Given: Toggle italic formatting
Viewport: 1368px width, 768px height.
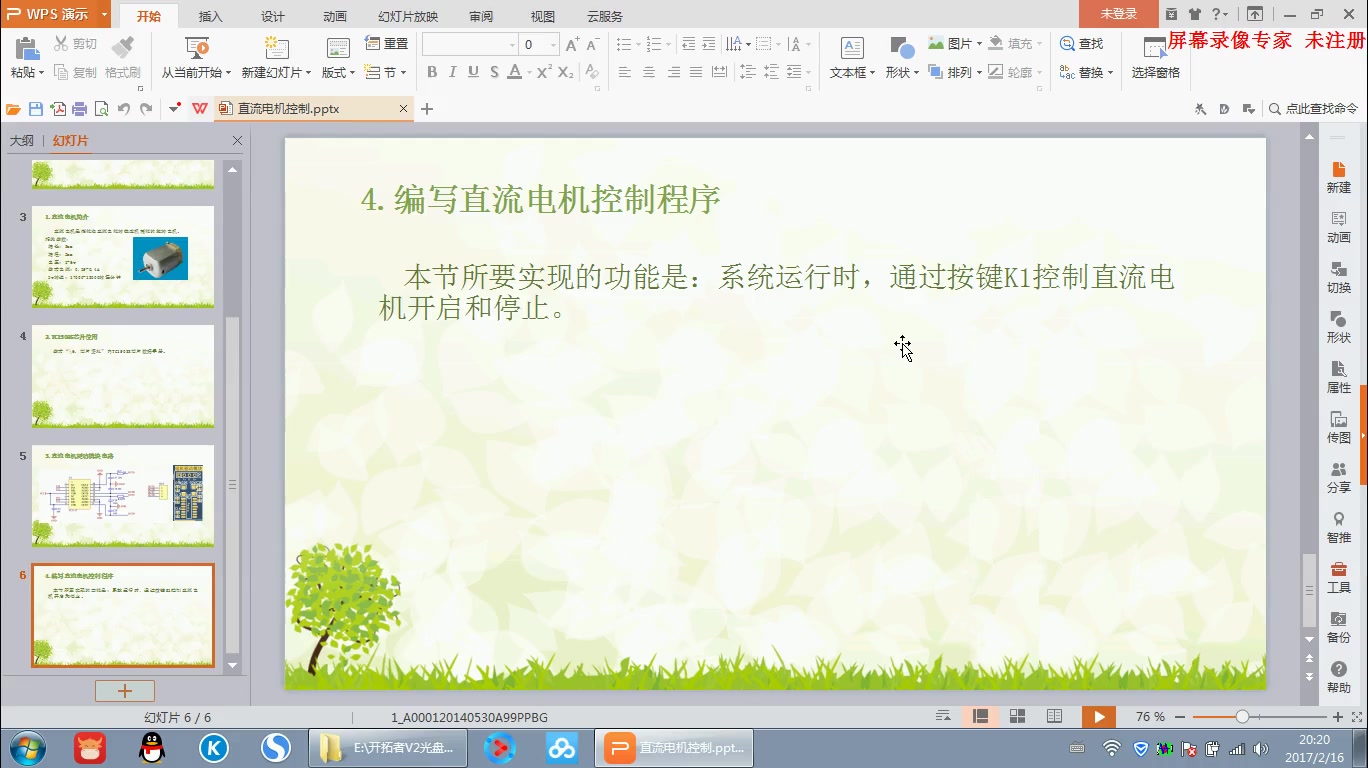Looking at the screenshot, I should pyautogui.click(x=452, y=72).
